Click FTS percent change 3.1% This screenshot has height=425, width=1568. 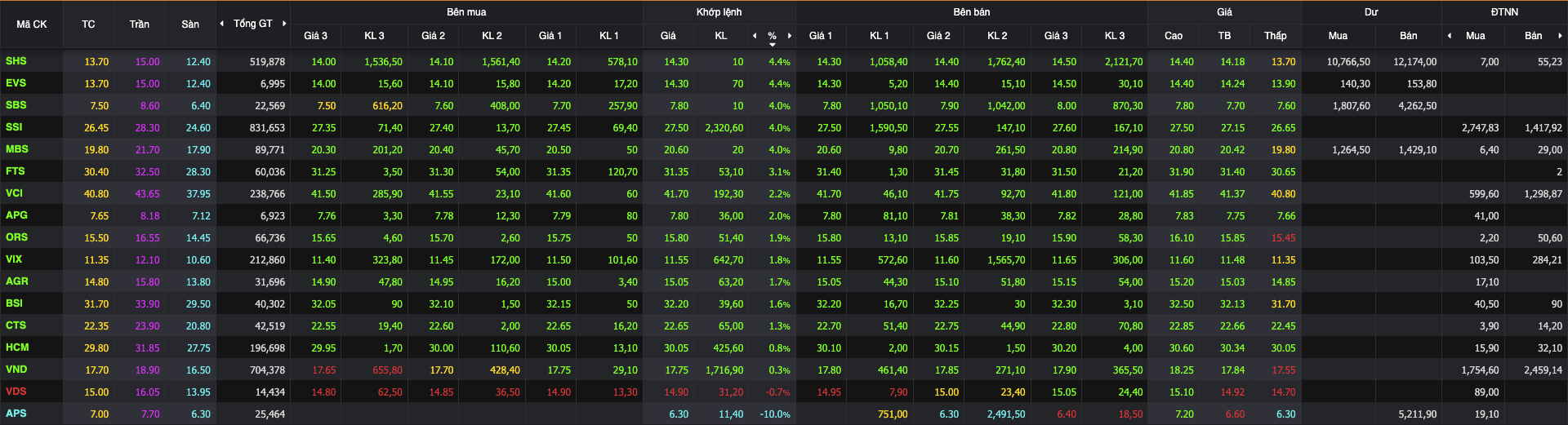(780, 172)
